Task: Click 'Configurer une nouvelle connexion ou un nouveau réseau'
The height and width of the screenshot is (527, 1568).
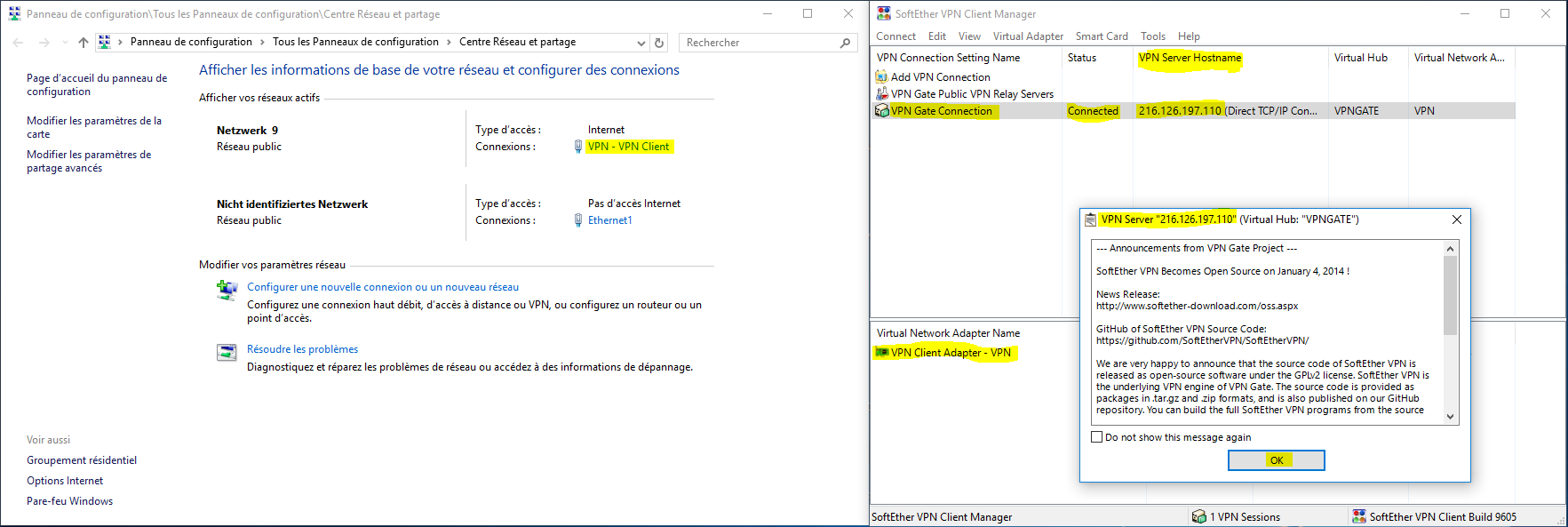Action: point(383,287)
